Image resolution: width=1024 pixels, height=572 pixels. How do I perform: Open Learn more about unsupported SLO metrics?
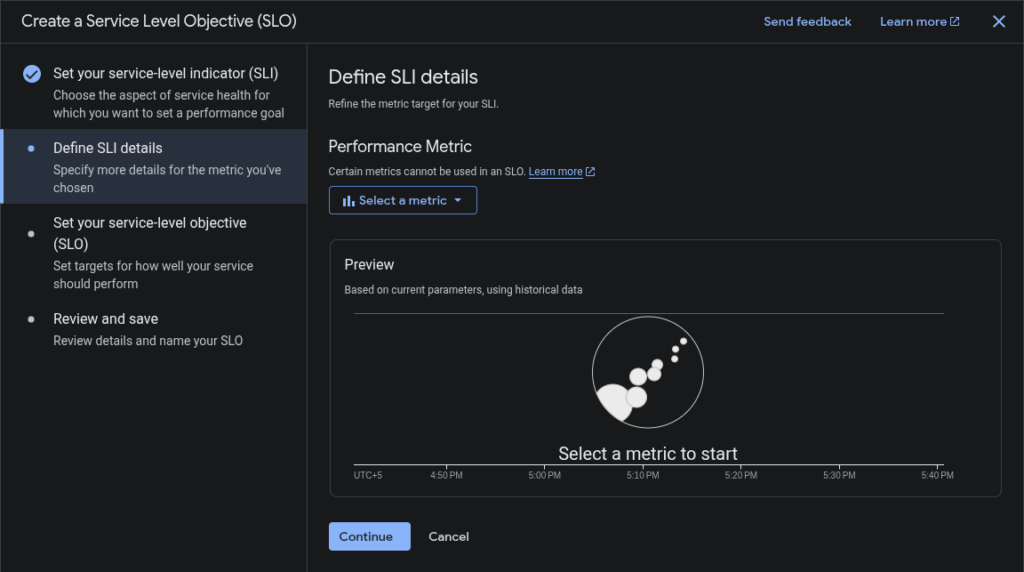555,172
